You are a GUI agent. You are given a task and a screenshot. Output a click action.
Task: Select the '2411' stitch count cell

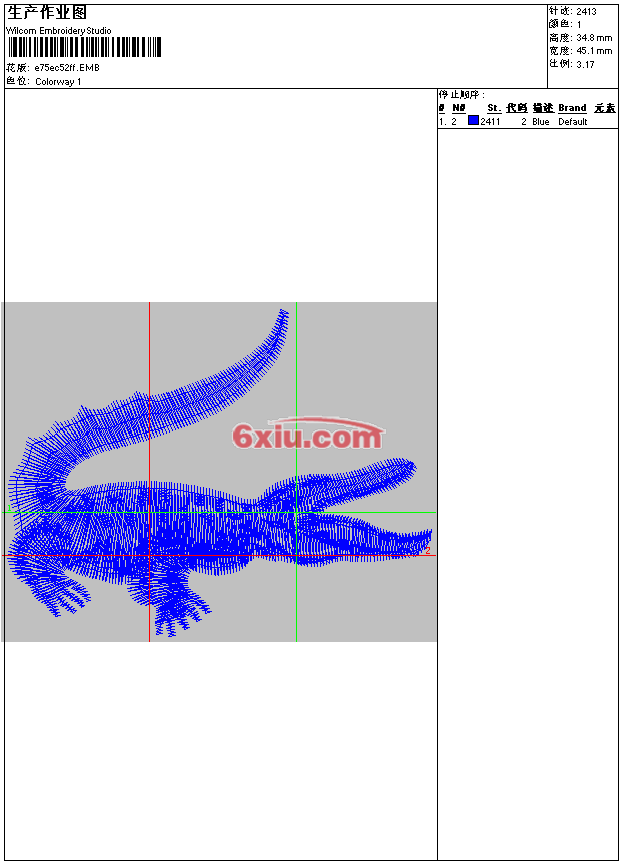pos(490,122)
